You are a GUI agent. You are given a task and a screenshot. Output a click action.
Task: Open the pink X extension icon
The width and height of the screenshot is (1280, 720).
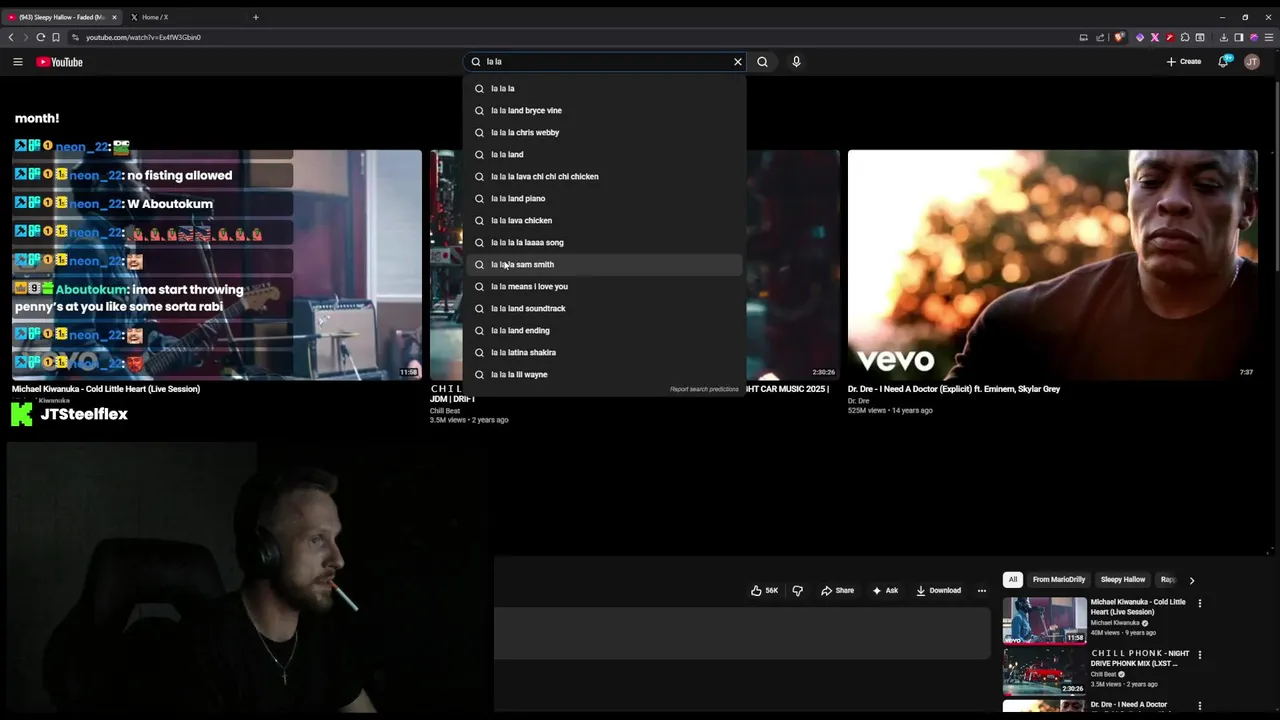pos(1155,37)
